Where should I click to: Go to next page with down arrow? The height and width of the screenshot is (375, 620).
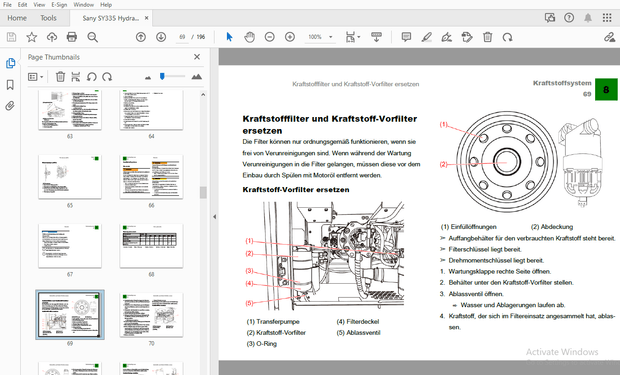point(161,37)
